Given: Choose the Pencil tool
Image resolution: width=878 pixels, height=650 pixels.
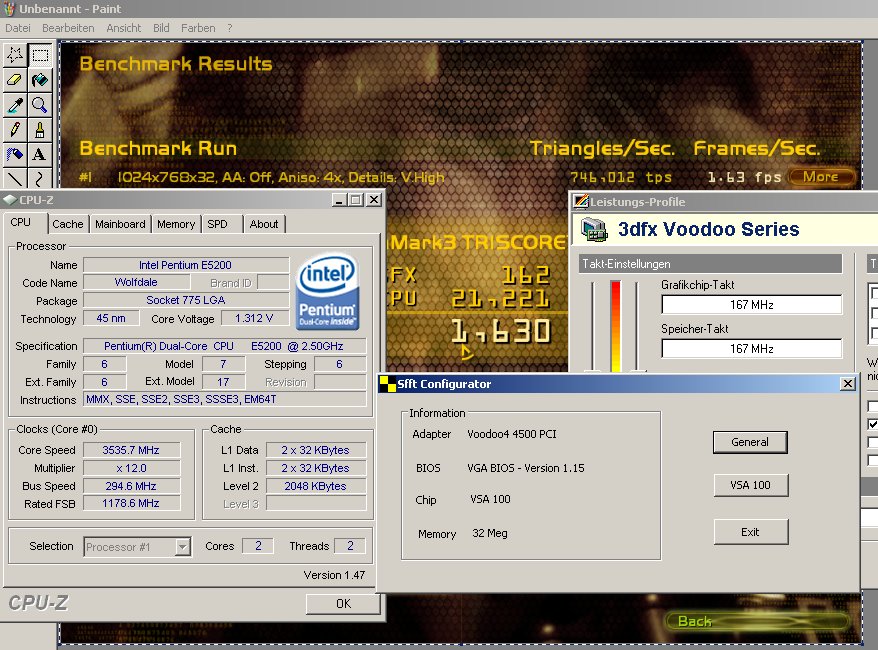Looking at the screenshot, I should pos(15,129).
